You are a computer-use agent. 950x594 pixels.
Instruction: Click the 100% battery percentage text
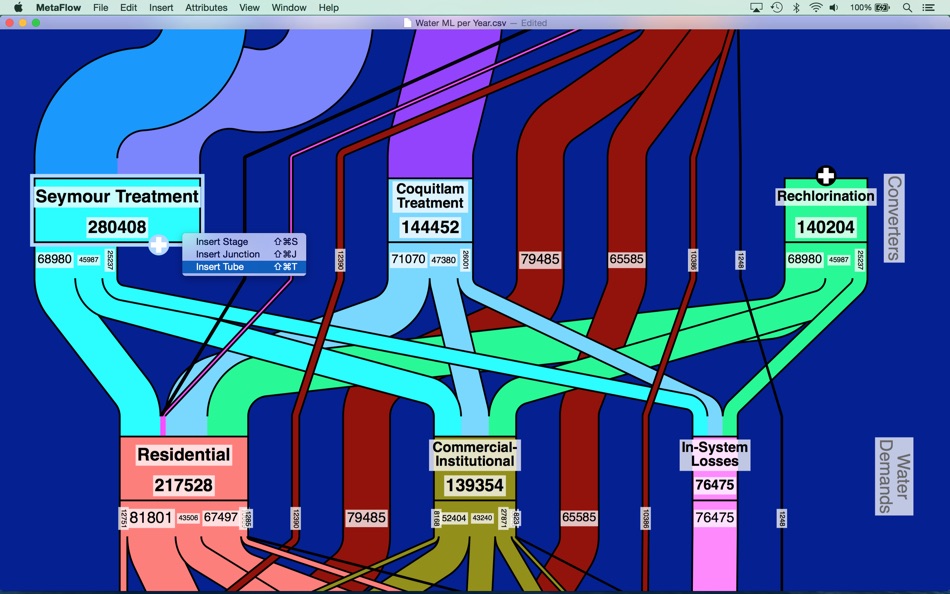[860, 7]
